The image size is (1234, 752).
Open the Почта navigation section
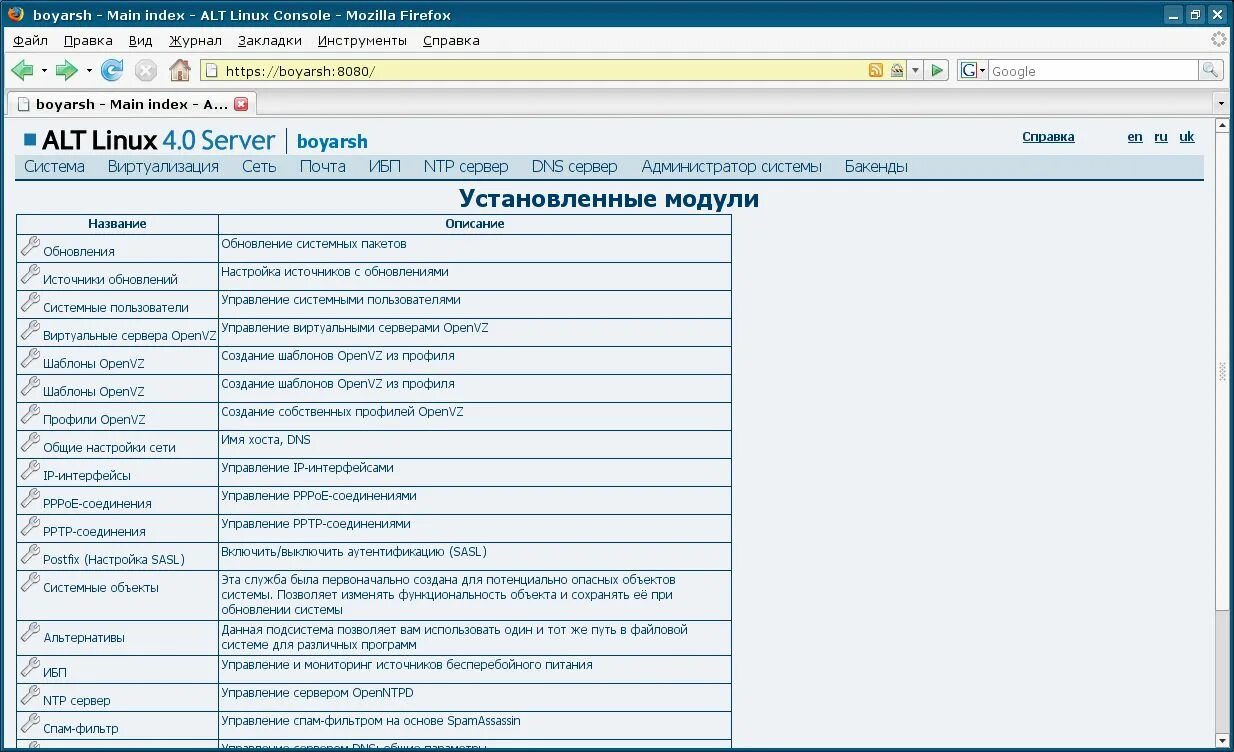[323, 167]
